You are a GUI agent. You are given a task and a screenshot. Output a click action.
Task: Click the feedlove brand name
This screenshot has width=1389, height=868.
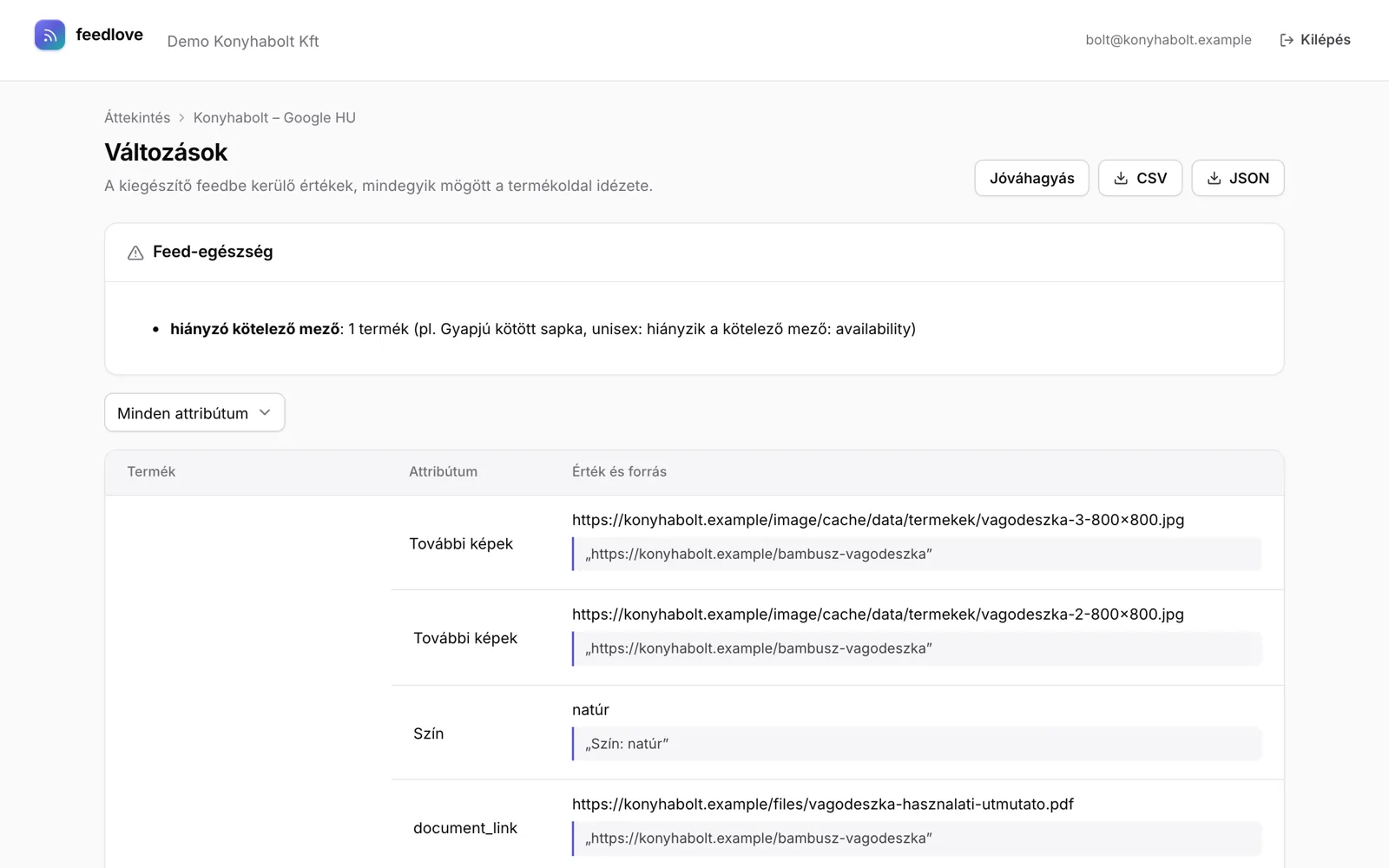point(109,35)
